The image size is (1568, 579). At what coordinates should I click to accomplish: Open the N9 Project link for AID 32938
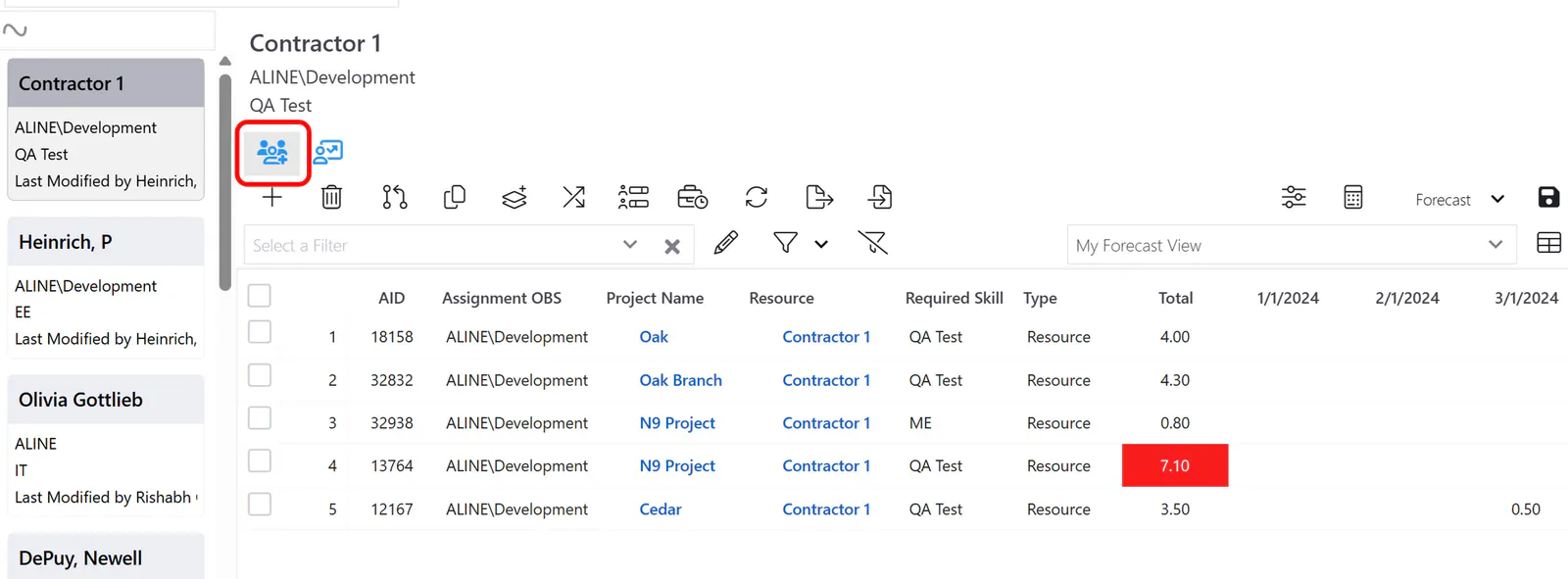click(x=677, y=423)
